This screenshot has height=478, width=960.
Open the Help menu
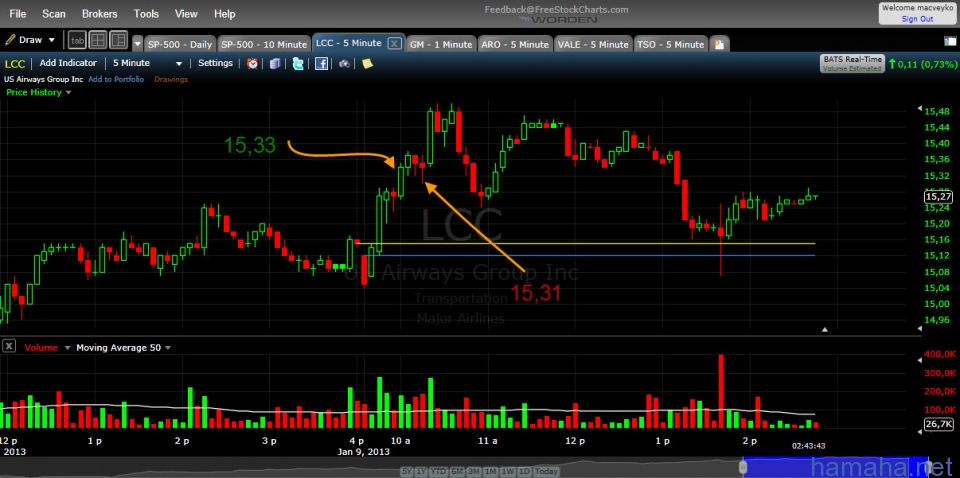click(225, 13)
